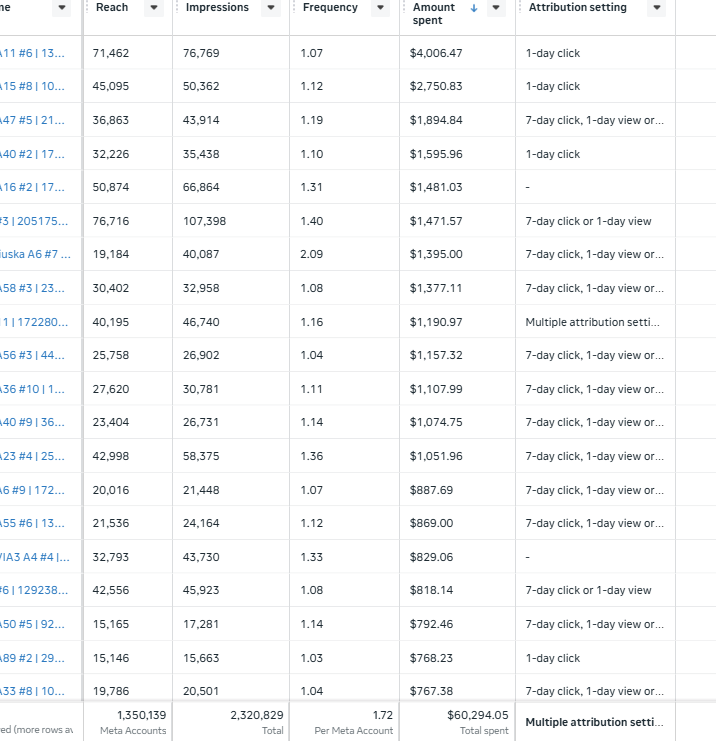Screen dimensions: 716x746
Task: Click the Attribution setting column header
Action: (x=578, y=8)
